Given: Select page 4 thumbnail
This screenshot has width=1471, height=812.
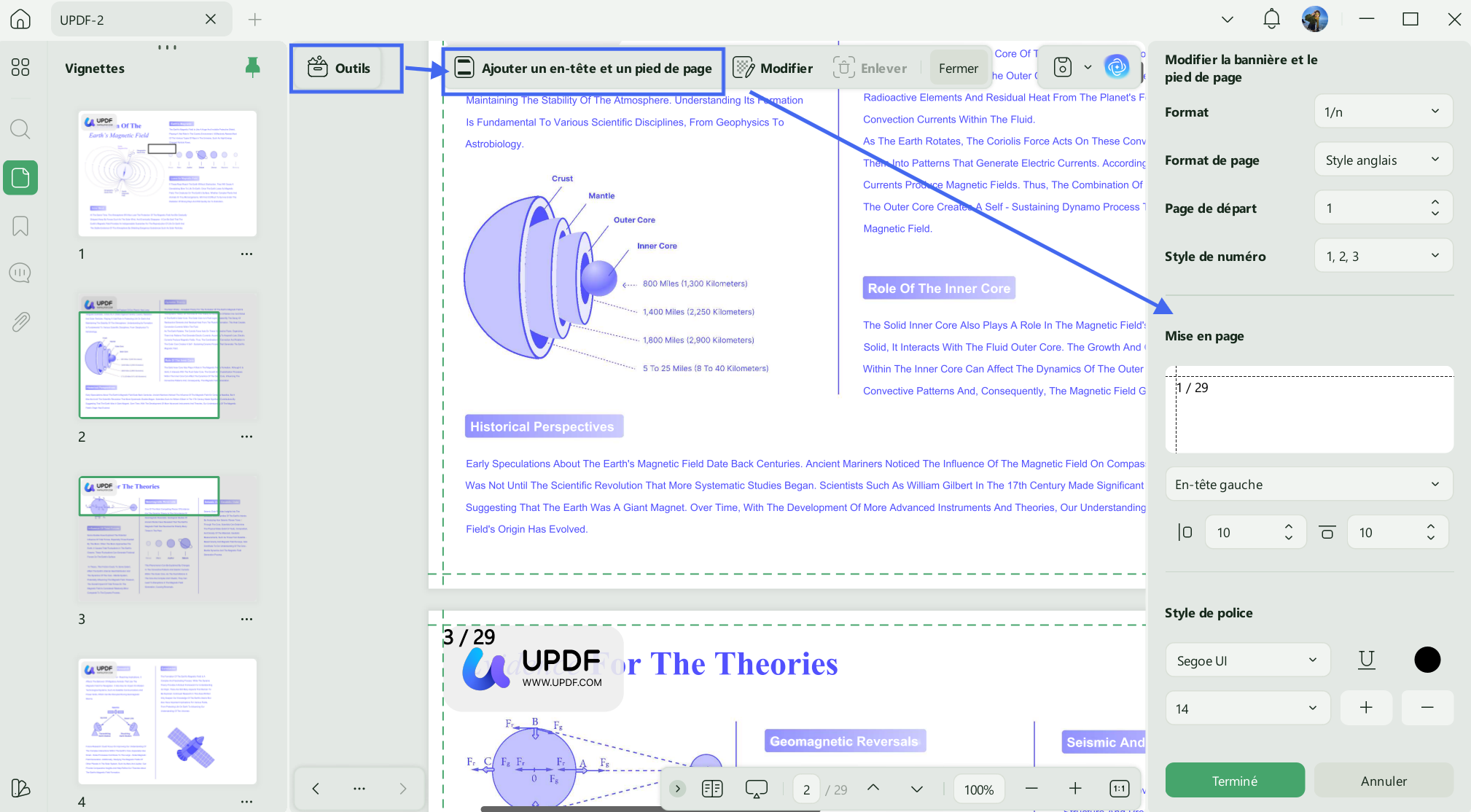Looking at the screenshot, I should coord(168,722).
